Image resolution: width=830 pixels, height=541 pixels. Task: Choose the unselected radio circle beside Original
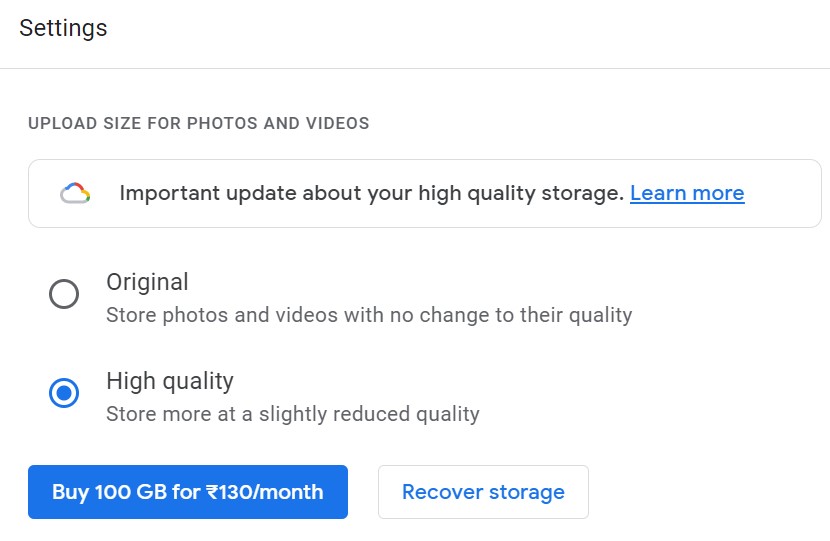point(64,294)
